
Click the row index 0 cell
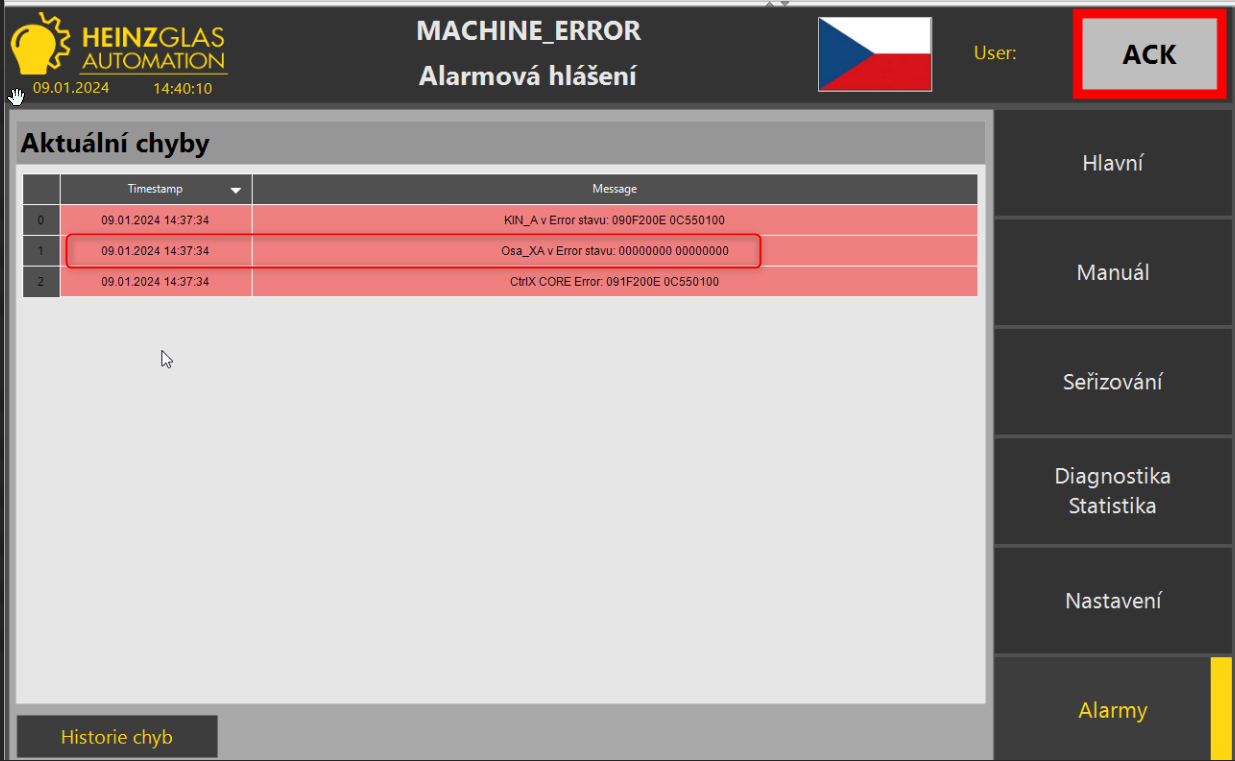tap(41, 220)
